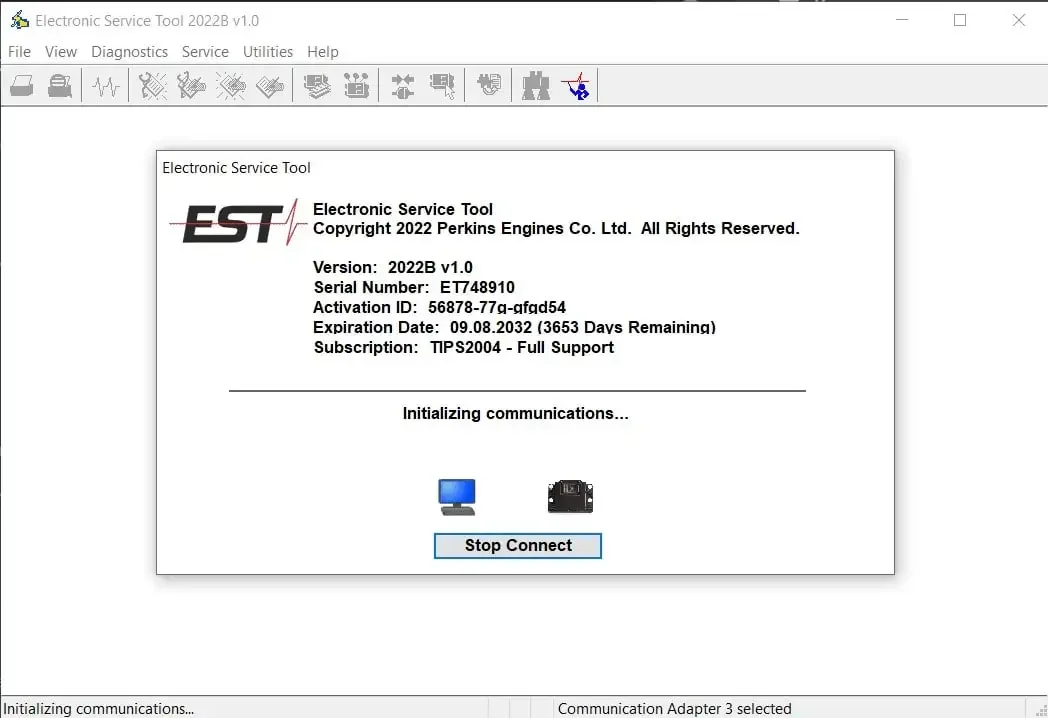Open the Help menu

click(323, 51)
